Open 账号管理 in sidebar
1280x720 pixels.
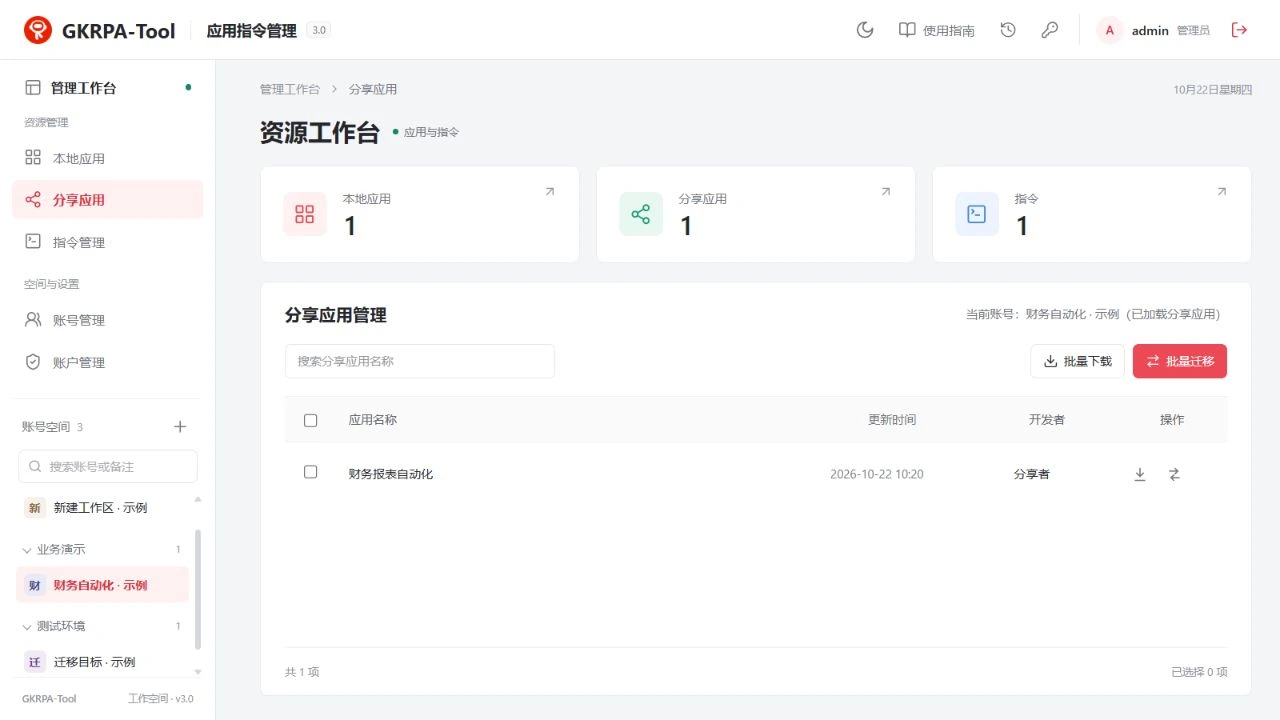coord(108,320)
